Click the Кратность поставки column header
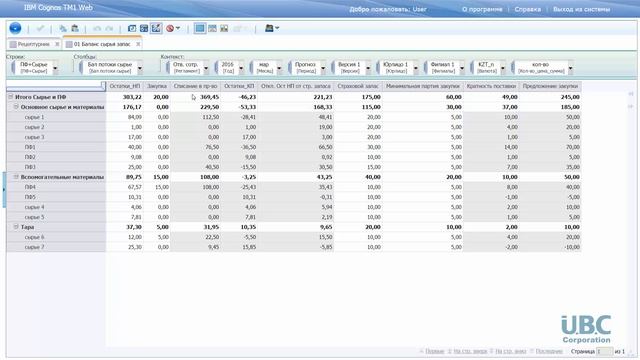Screen dimensions: 640x360 coord(491,86)
